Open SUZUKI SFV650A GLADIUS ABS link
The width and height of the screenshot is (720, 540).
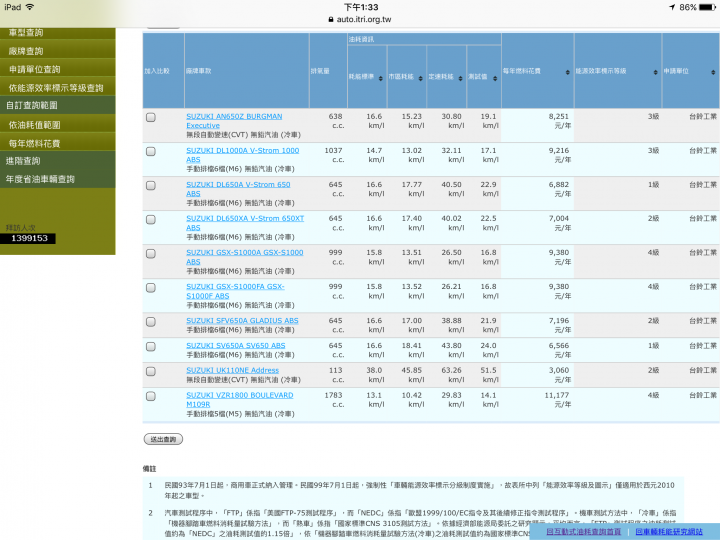(x=242, y=321)
